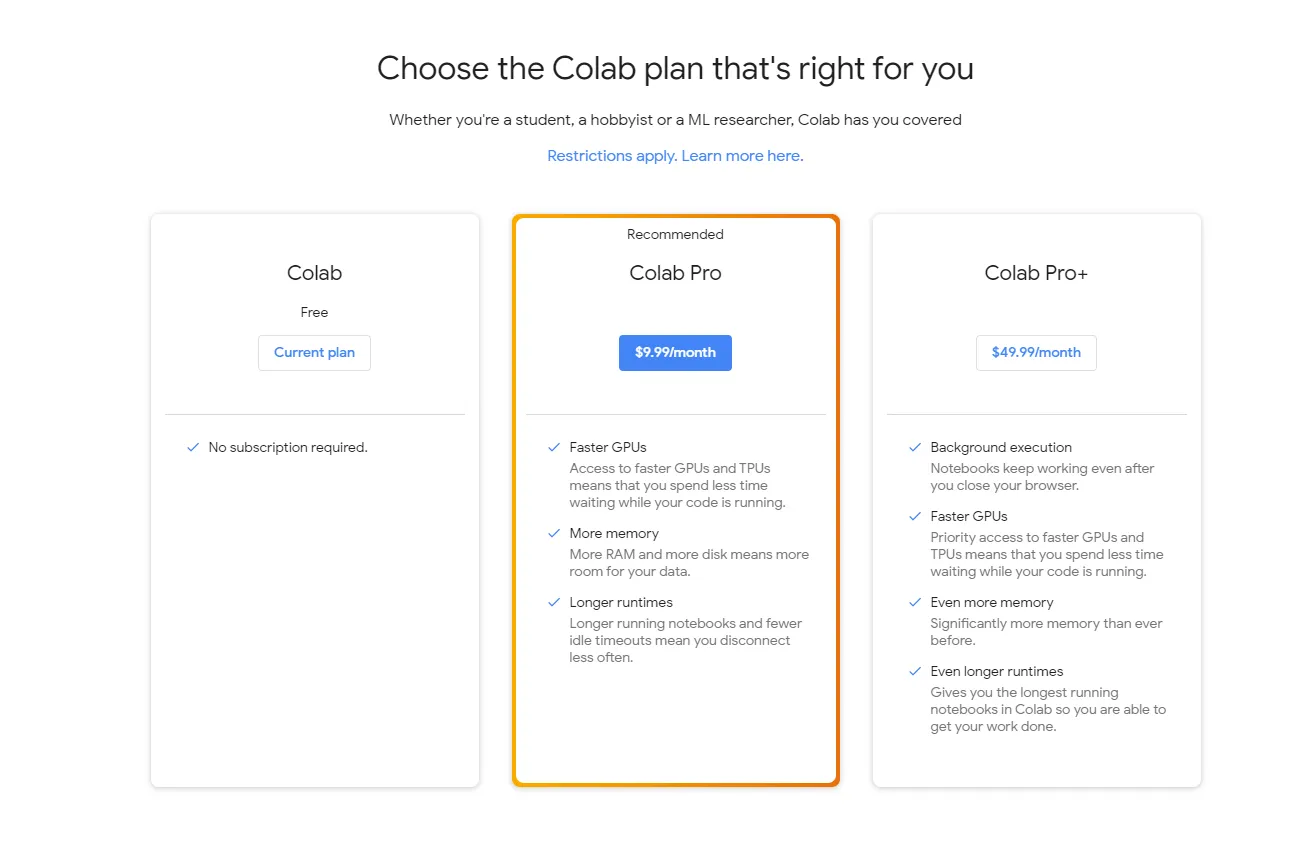Open the Restrictions apply Learn more link
This screenshot has width=1305, height=841.
pos(674,156)
